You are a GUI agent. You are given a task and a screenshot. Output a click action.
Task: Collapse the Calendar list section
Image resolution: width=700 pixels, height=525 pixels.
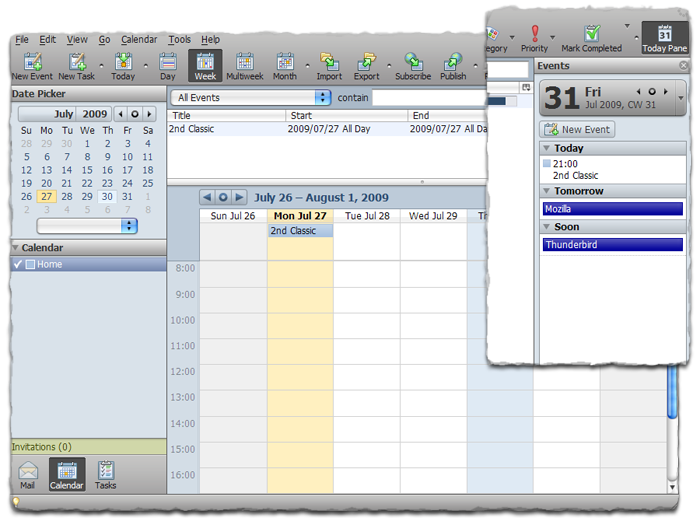point(15,248)
